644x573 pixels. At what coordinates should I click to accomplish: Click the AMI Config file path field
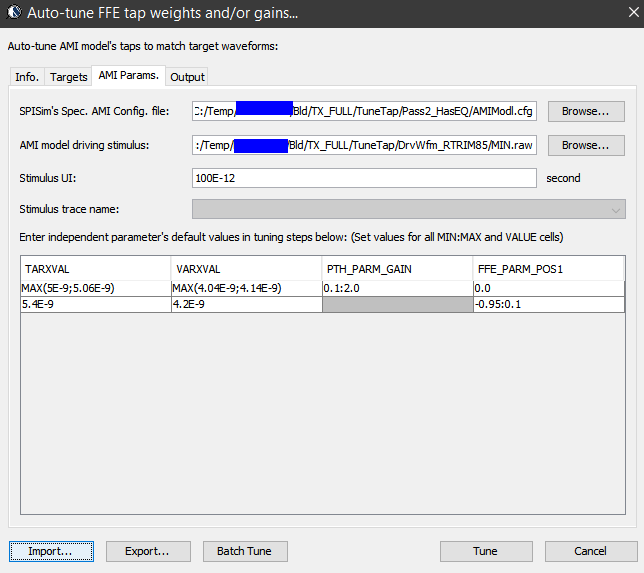click(365, 111)
